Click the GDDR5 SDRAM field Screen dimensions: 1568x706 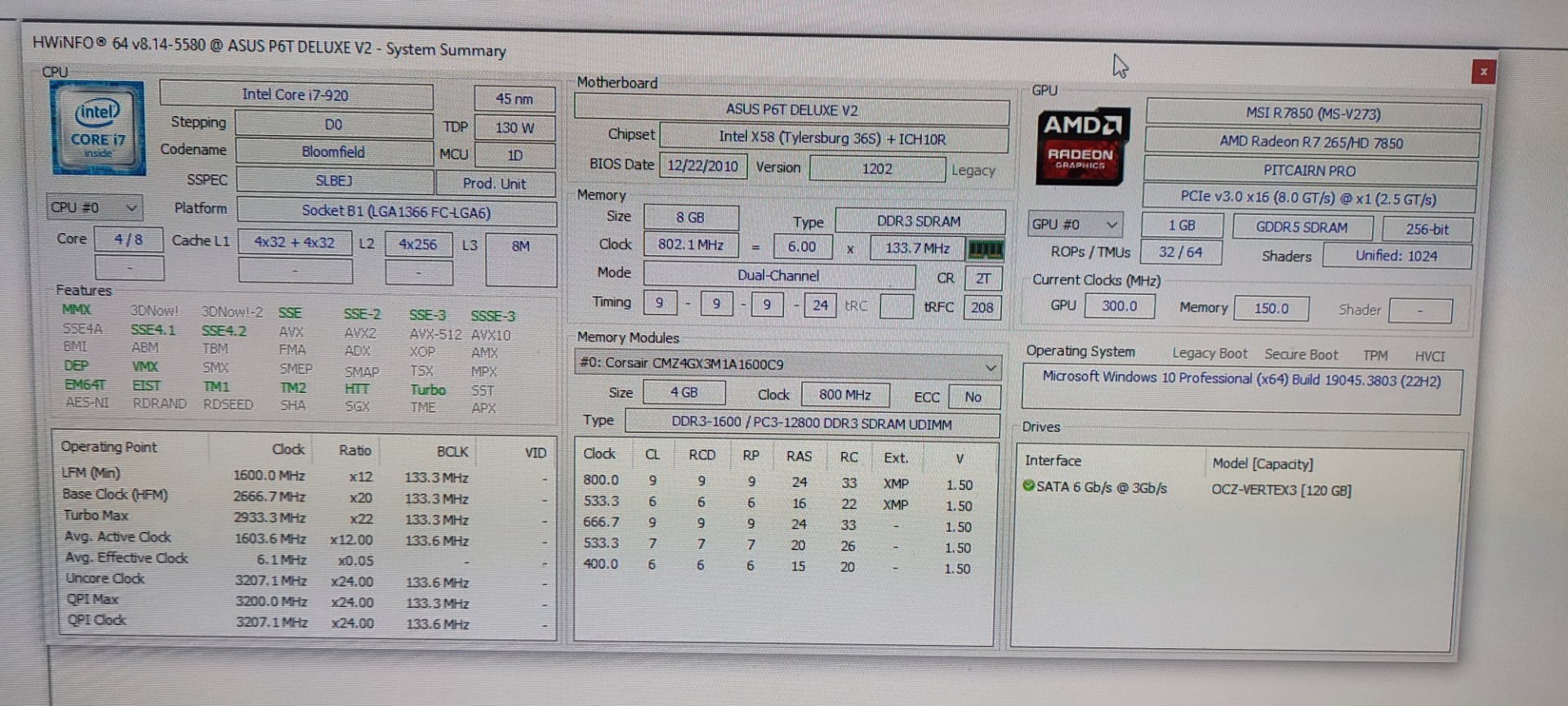[1303, 227]
